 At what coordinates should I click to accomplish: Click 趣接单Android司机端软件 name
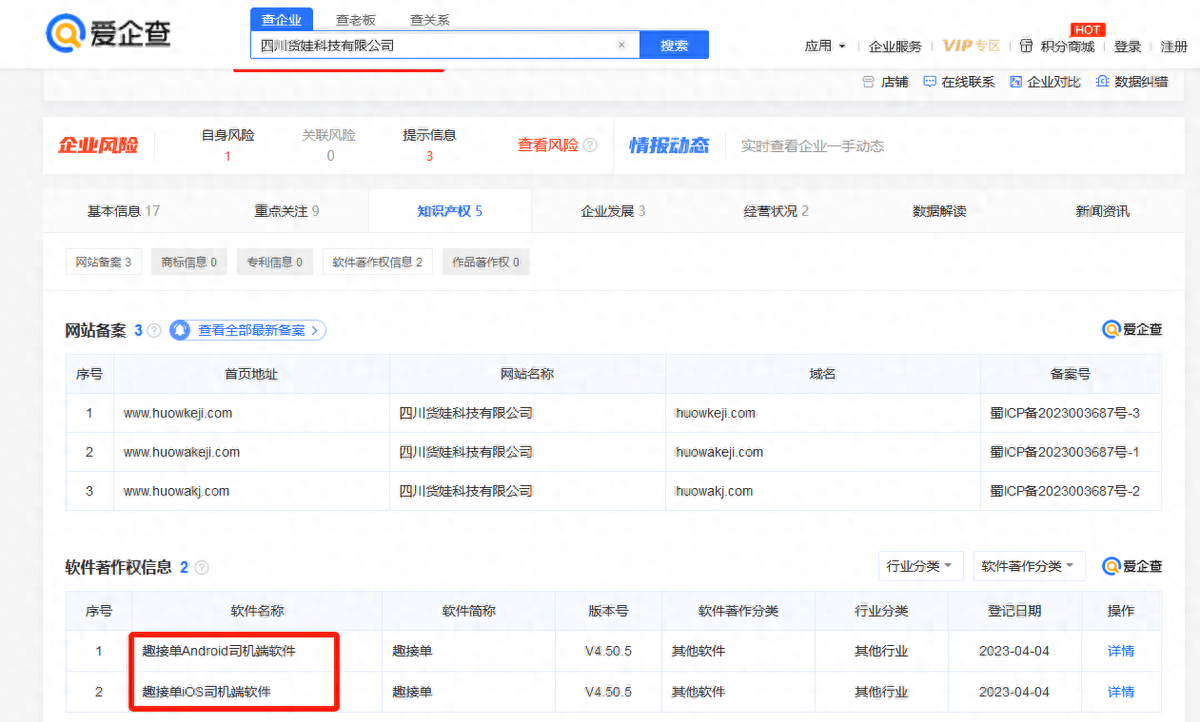click(219, 651)
